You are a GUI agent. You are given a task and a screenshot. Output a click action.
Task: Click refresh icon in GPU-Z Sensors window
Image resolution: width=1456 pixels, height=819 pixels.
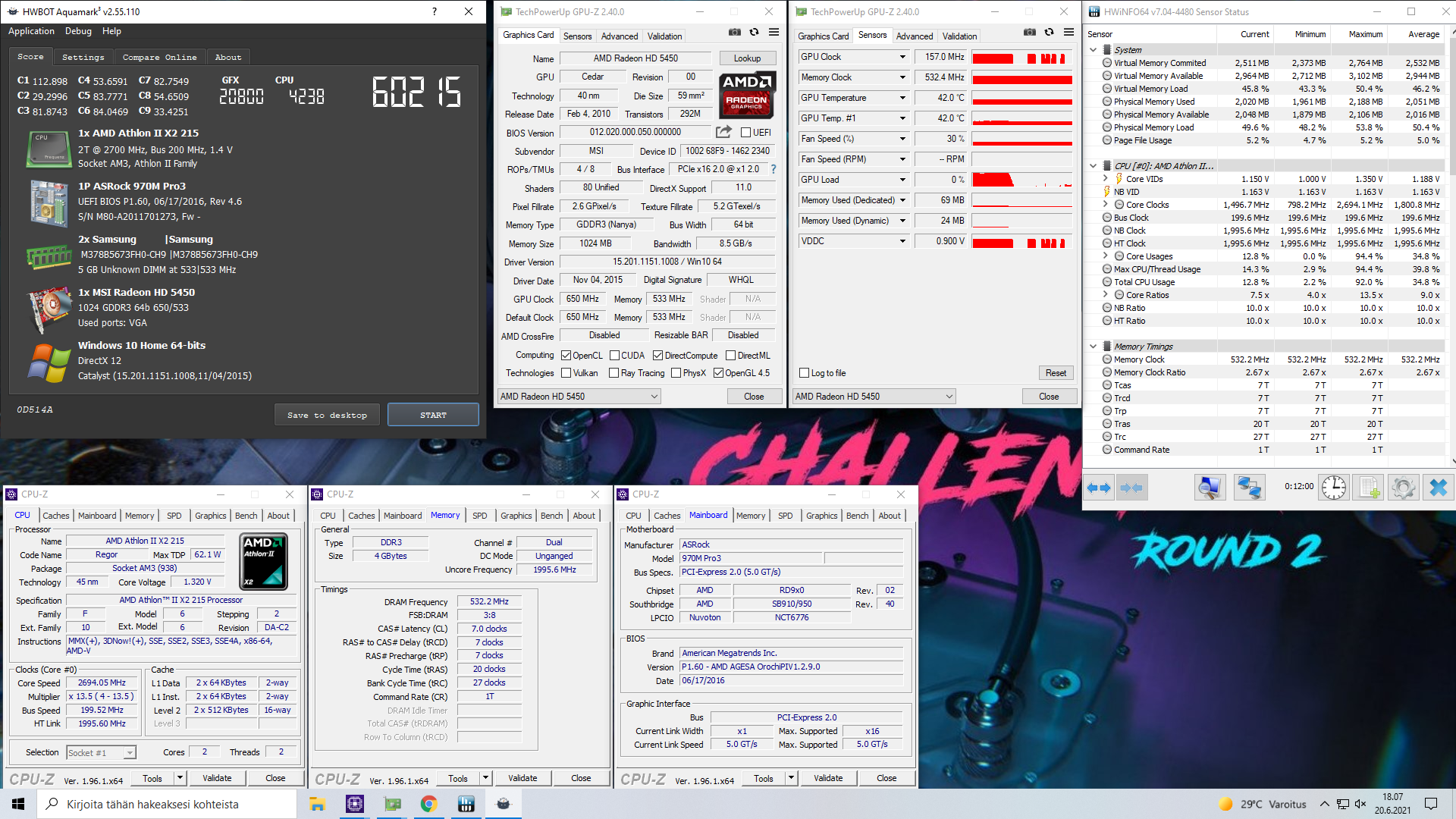[x=1049, y=33]
